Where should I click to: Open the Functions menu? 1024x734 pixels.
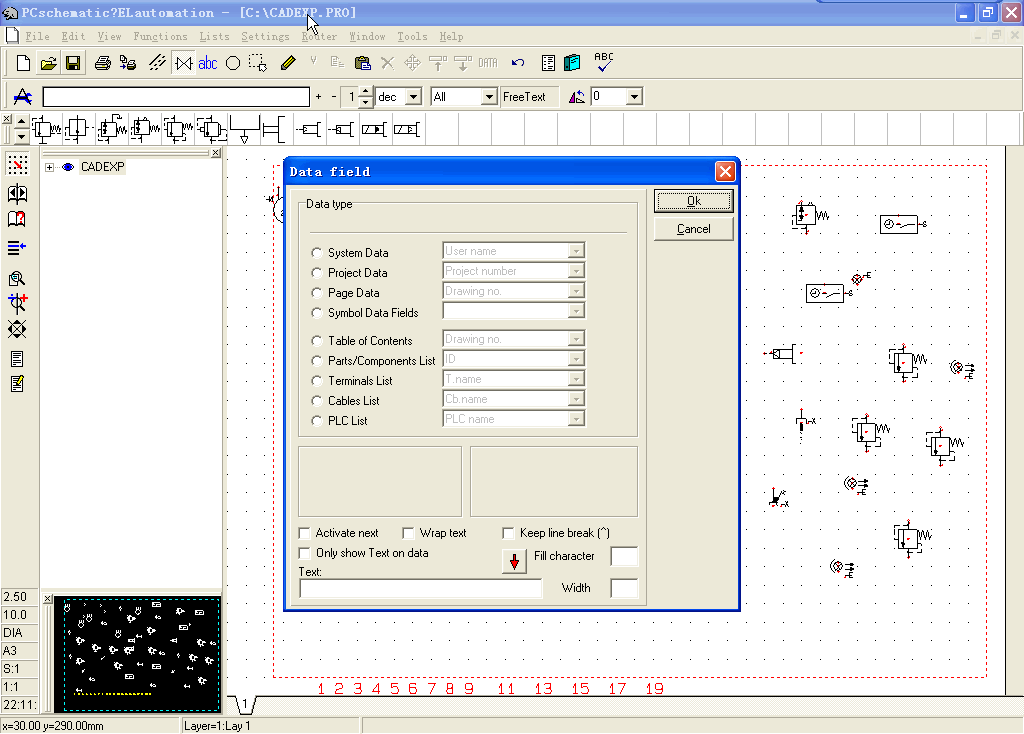click(x=160, y=37)
